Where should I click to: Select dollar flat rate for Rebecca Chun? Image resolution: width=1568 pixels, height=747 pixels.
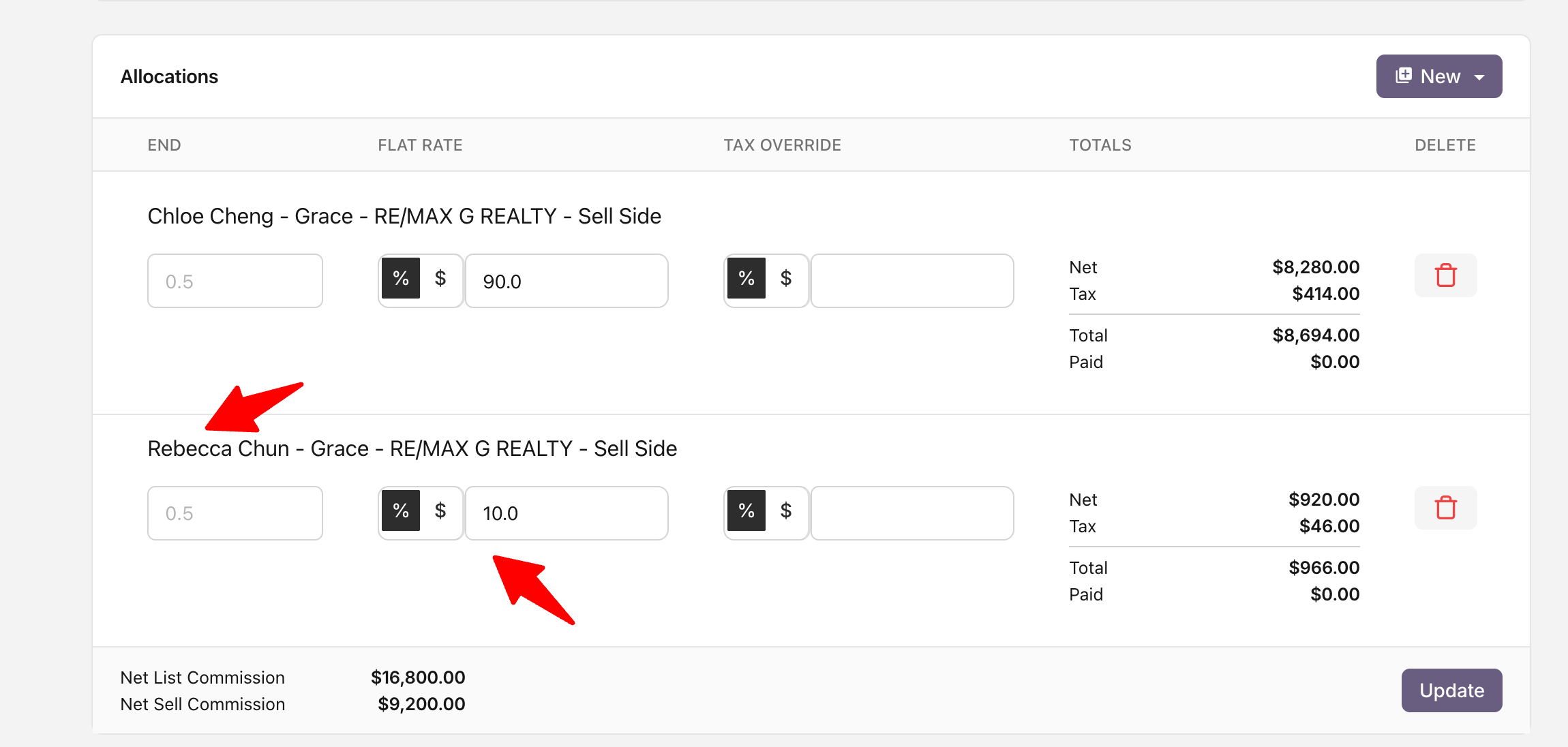[x=440, y=510]
